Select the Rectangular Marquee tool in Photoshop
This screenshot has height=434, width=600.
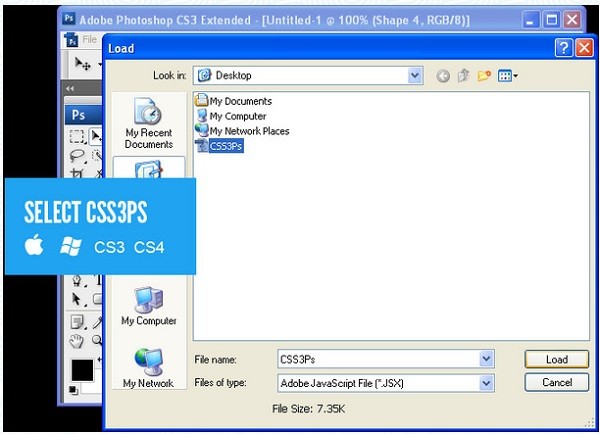click(x=77, y=136)
